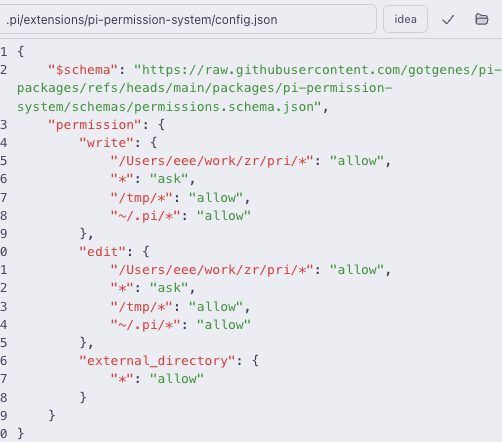
Task: Click "~/.pi/*" key in write block
Action: (145, 216)
